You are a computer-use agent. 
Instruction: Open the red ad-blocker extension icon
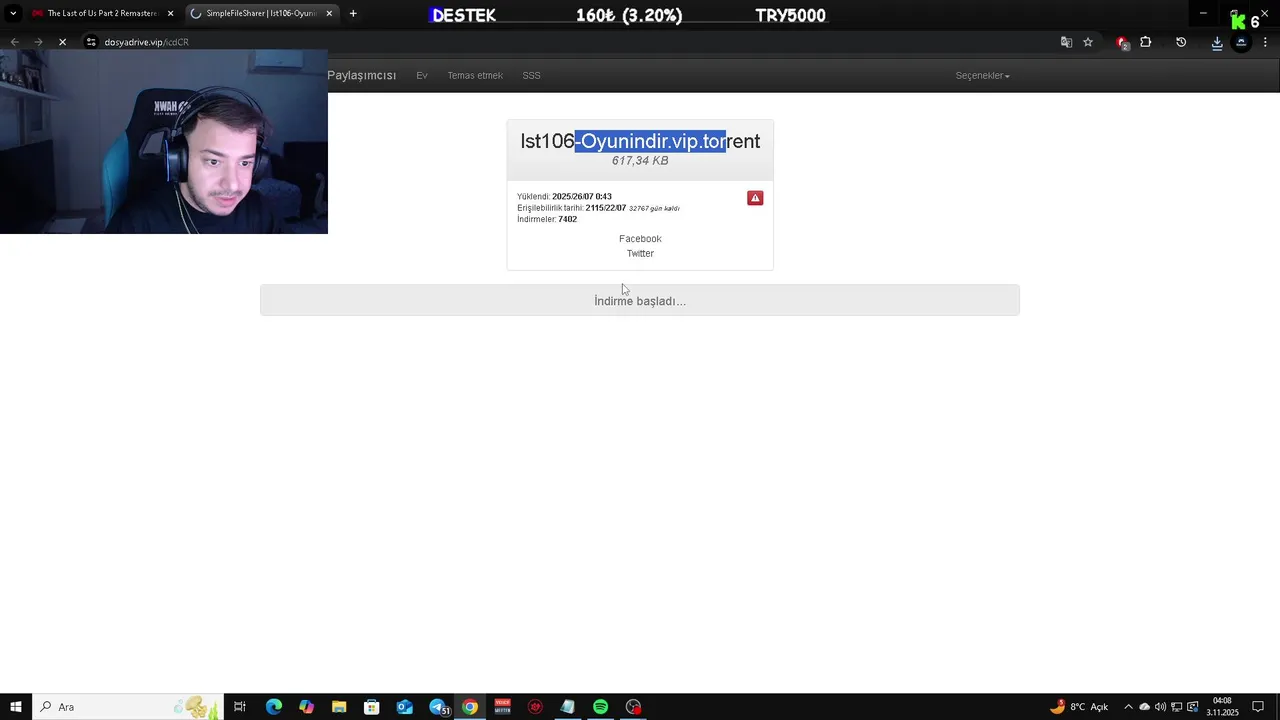coord(1122,42)
